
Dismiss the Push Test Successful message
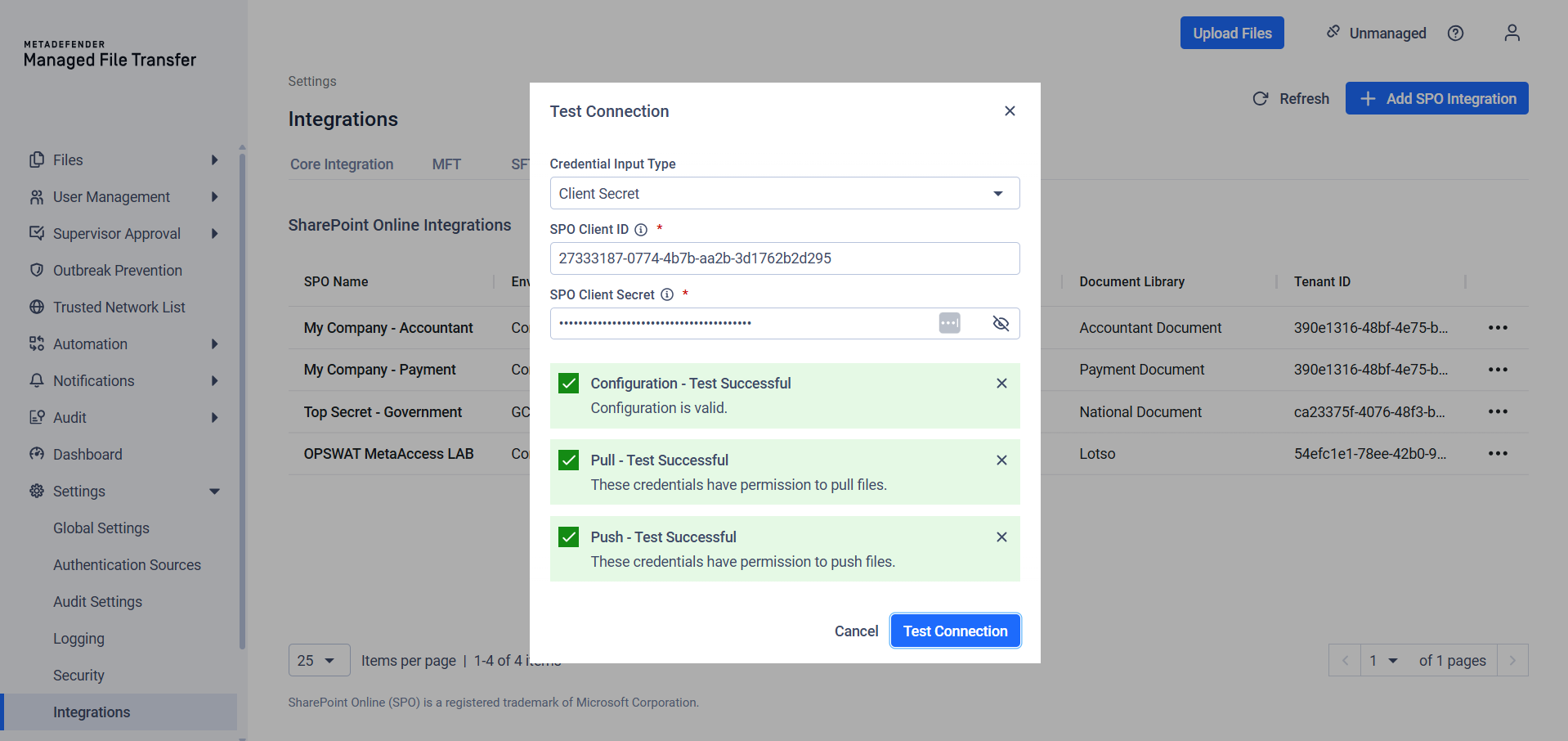coord(1001,537)
